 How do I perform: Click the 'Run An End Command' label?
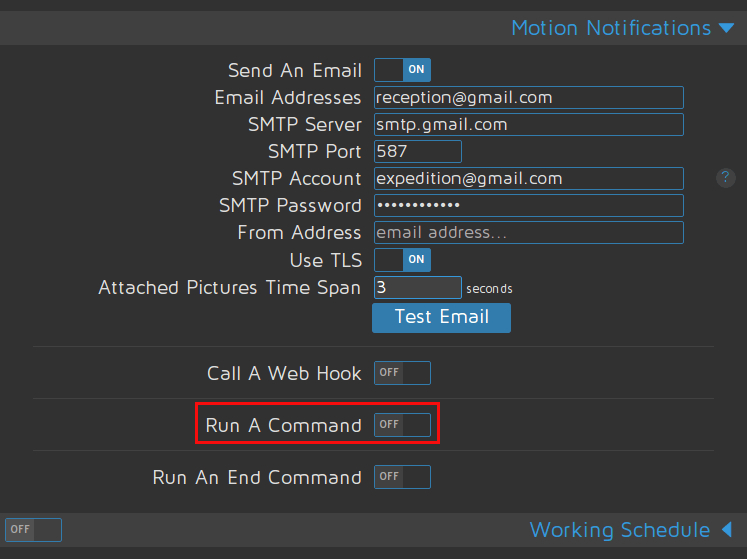pyautogui.click(x=257, y=477)
